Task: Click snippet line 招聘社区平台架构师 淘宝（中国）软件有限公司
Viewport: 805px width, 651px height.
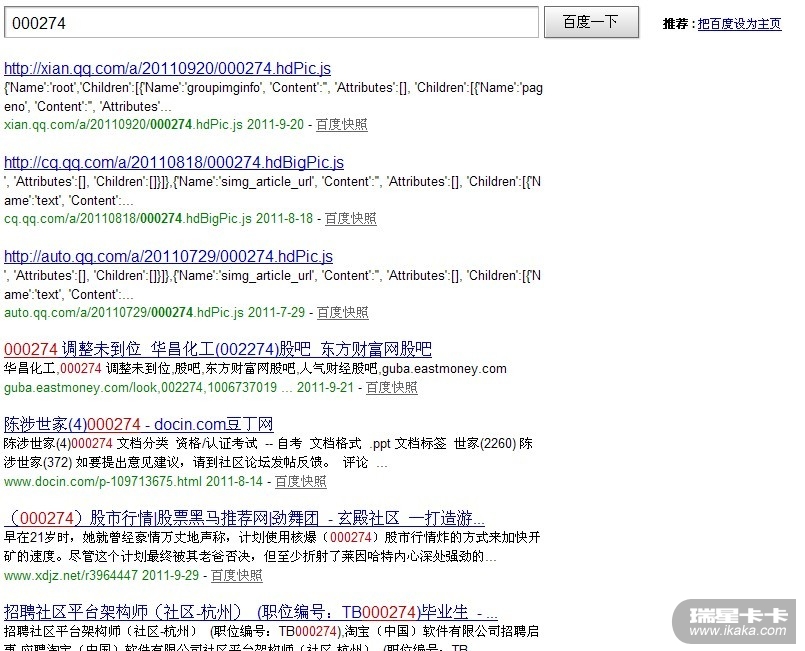Action: (x=271, y=631)
